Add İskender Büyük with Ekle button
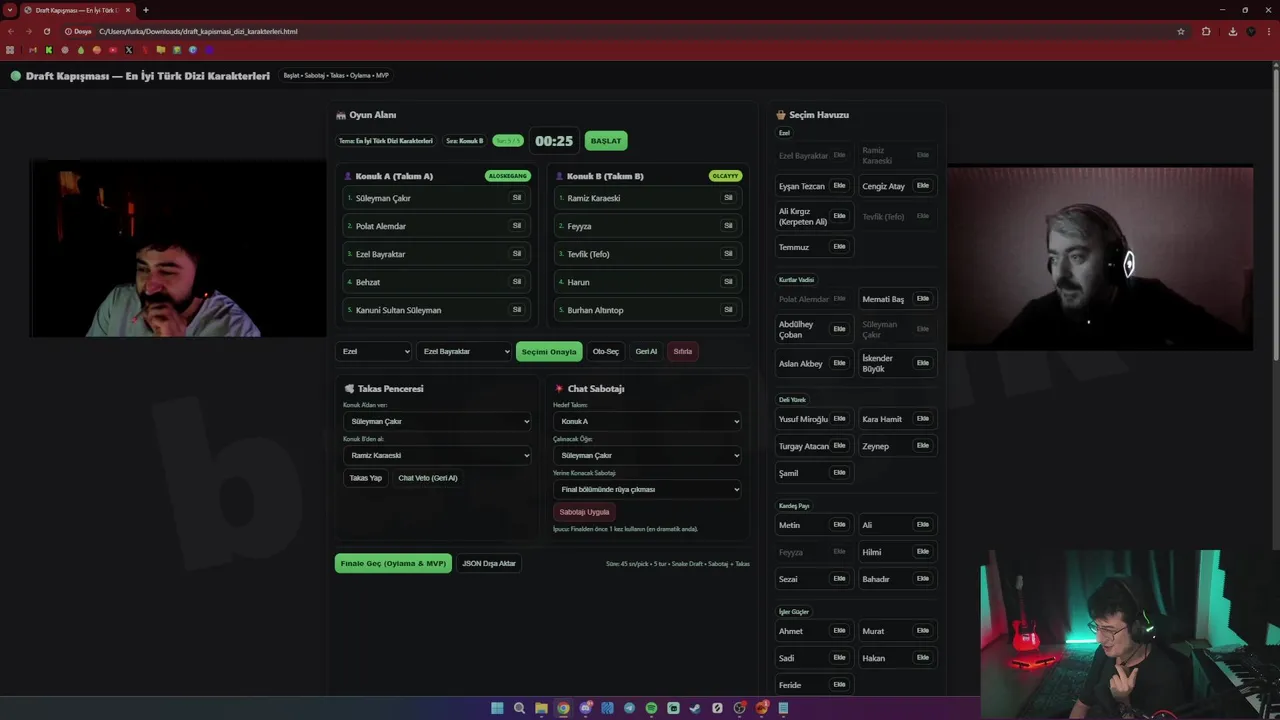 923,363
